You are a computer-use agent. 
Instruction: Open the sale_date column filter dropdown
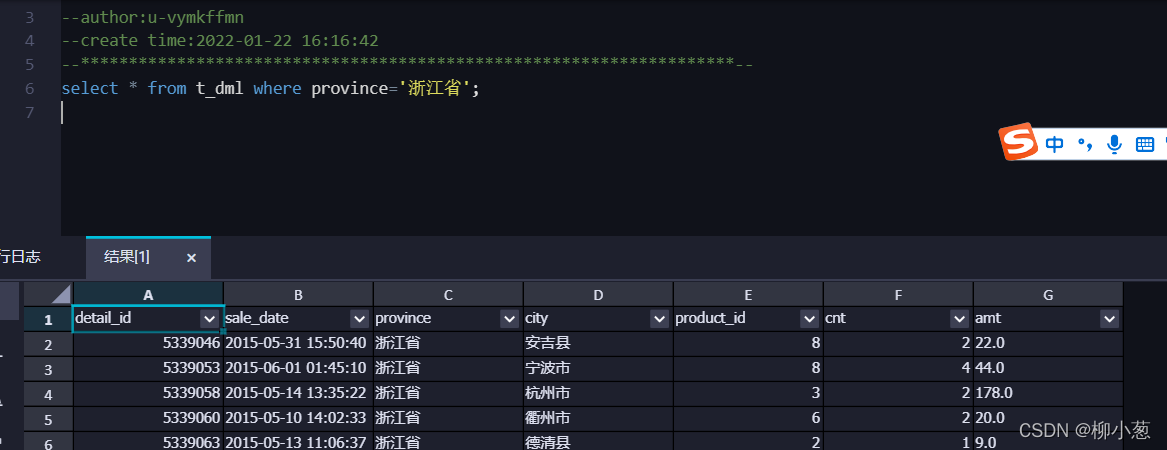[x=360, y=319]
